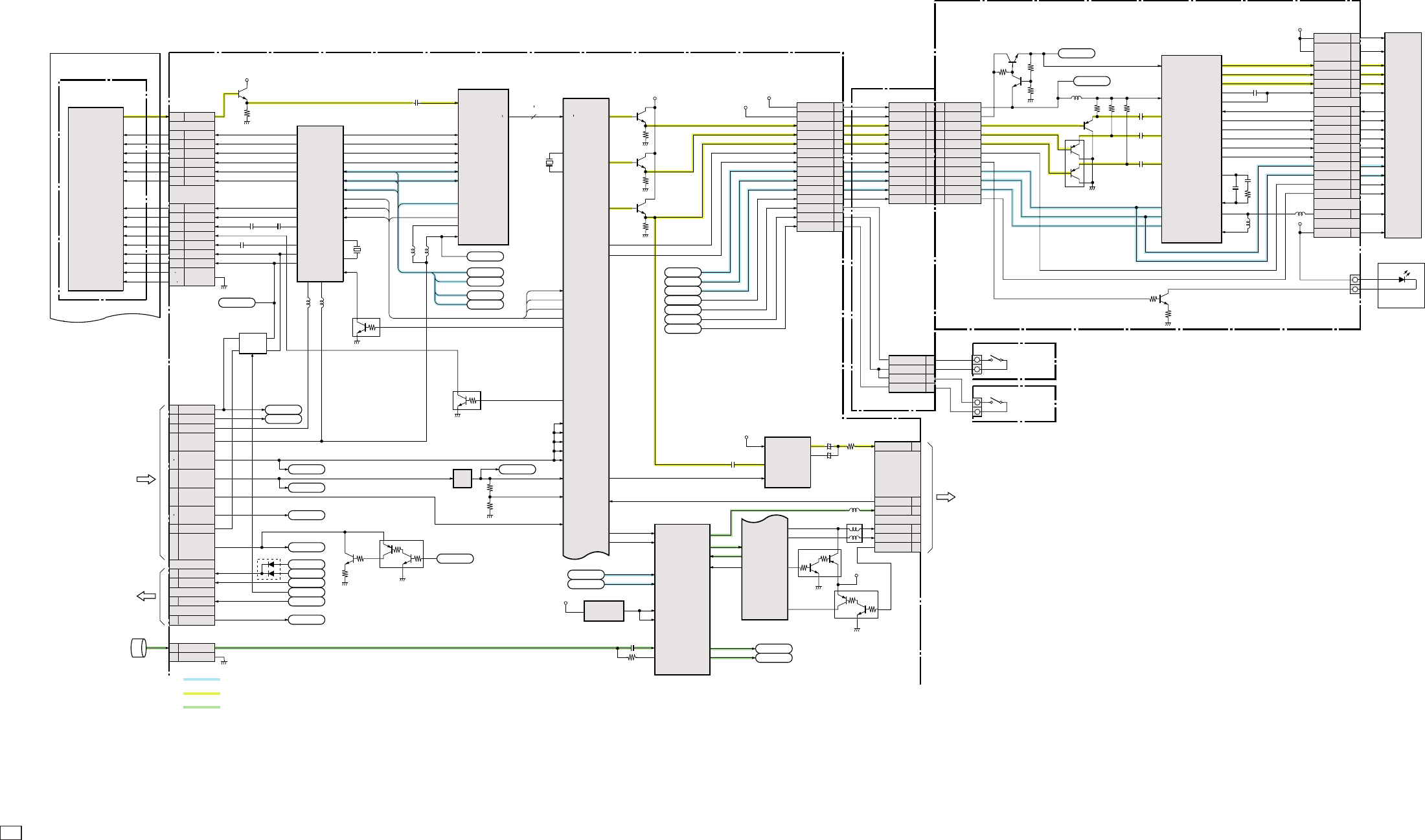This screenshot has height=840, width=1425.
Task: Click the light blue legend line sample
Action: click(201, 679)
